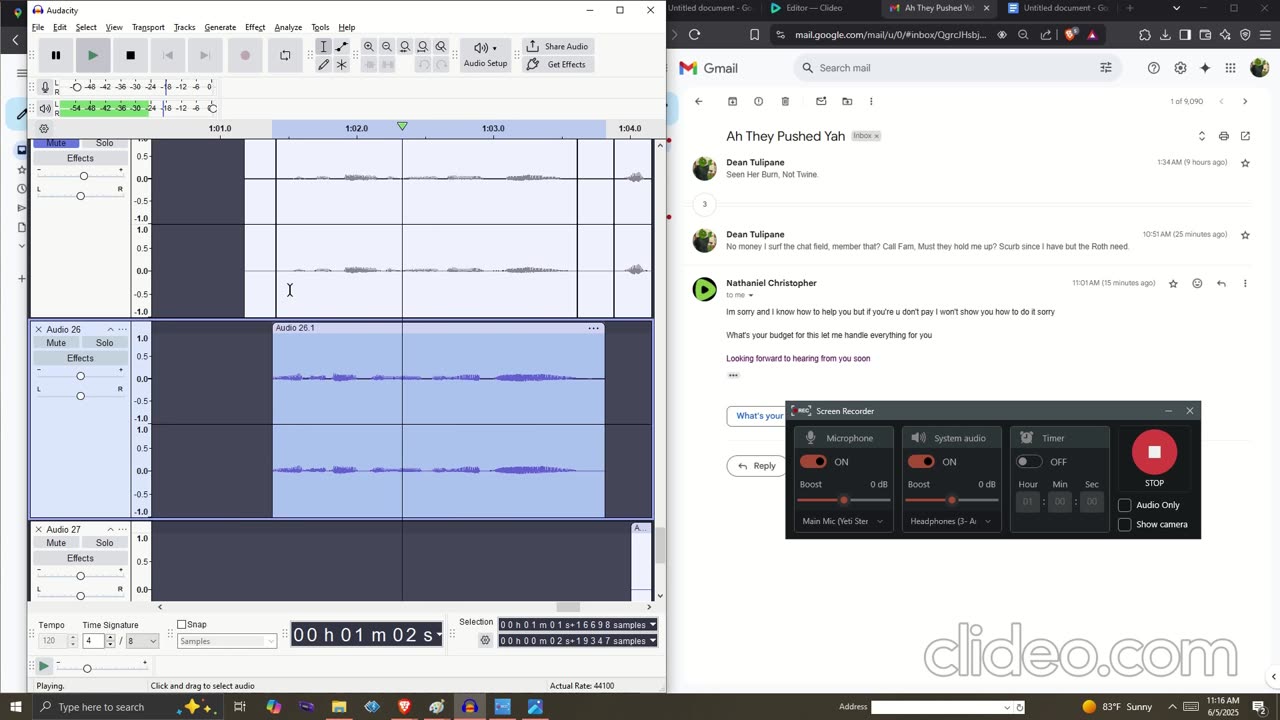Click Gmail Archive icon
Viewport: 1280px width, 720px height.
pyautogui.click(x=732, y=101)
